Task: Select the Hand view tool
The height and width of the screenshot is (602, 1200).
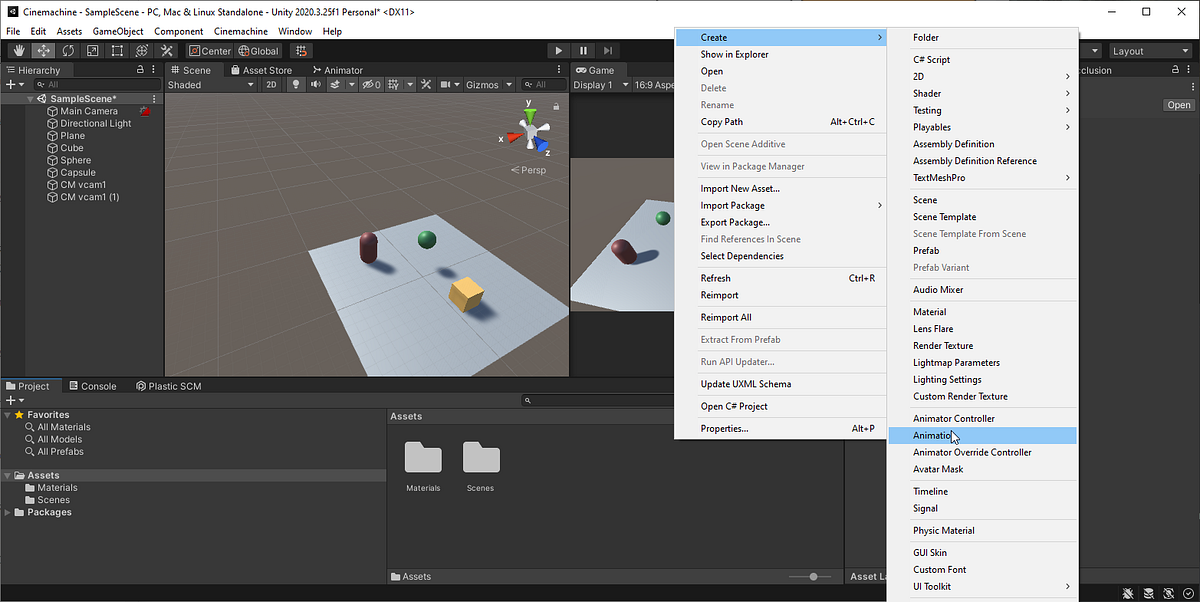Action: [x=20, y=50]
